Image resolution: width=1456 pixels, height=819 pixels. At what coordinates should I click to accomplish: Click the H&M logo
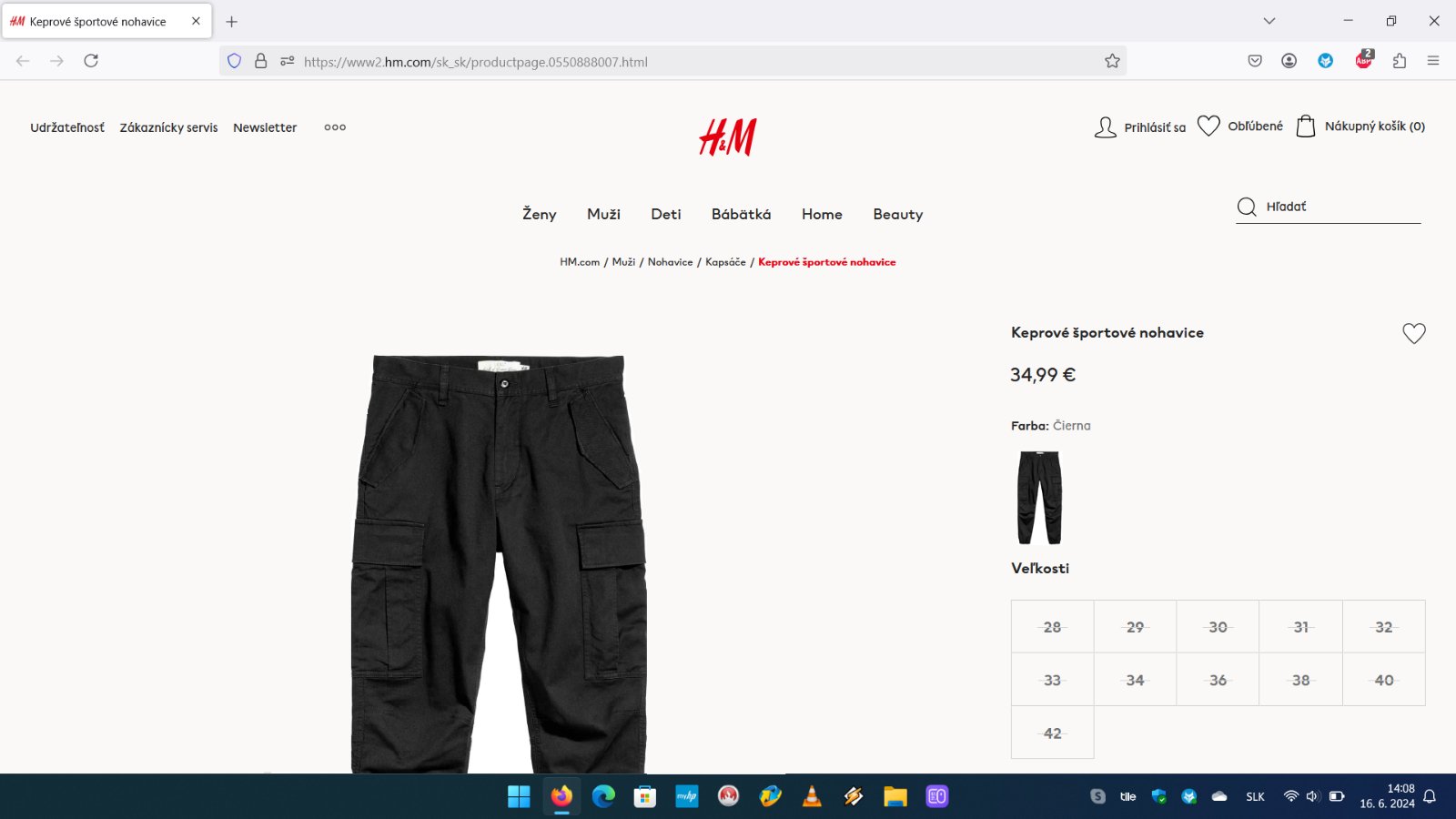click(x=728, y=137)
